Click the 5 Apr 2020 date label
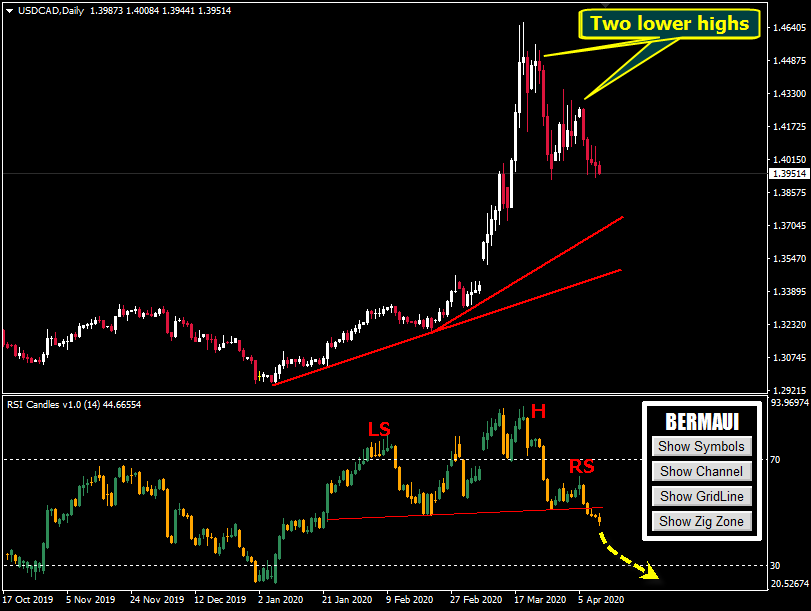 tap(601, 600)
